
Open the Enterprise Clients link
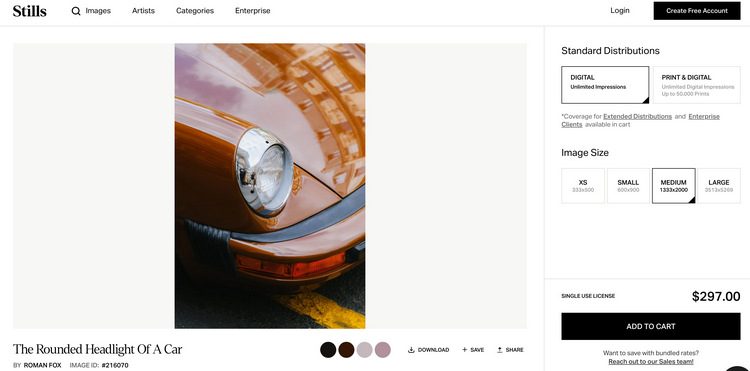[x=704, y=117]
